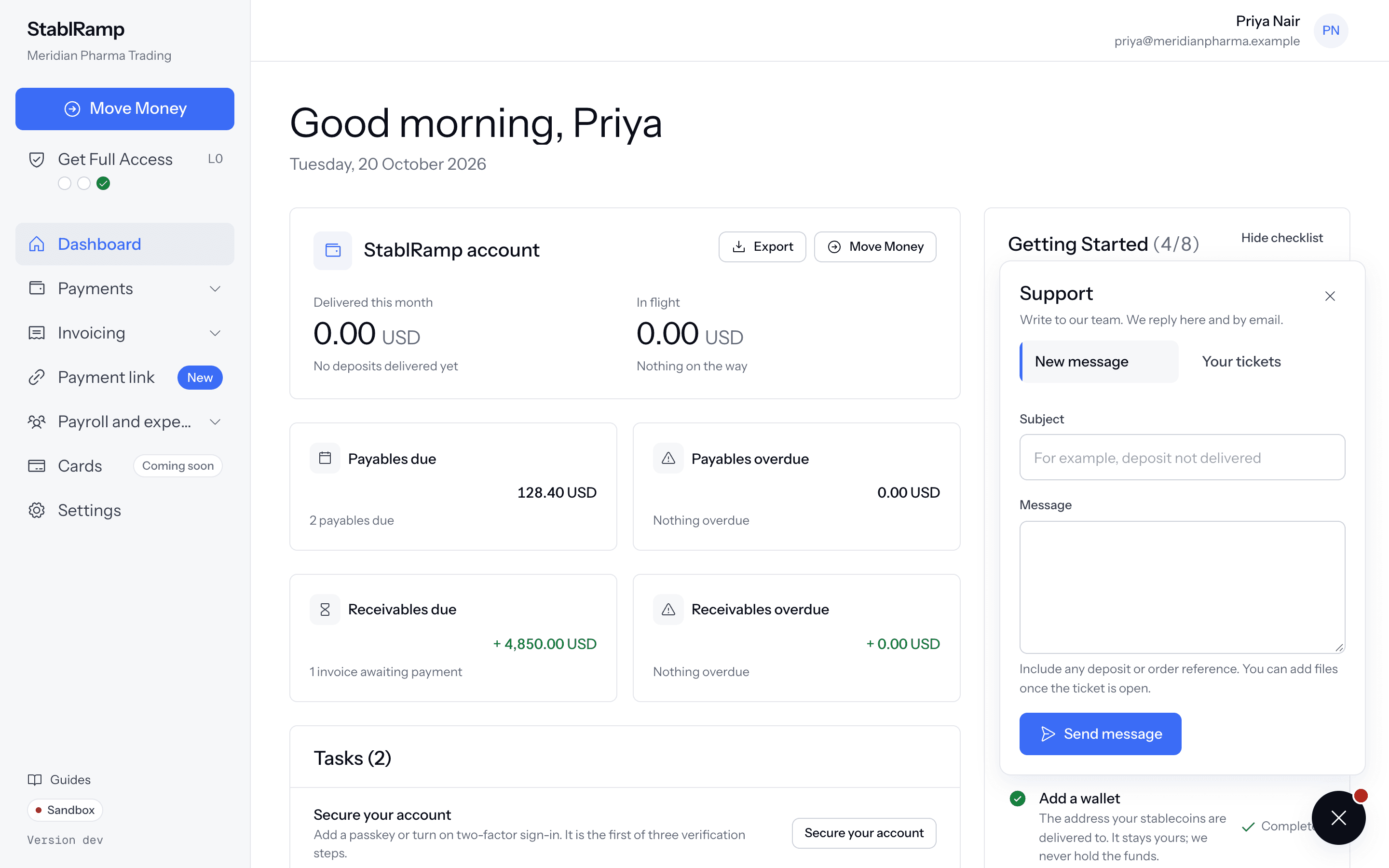
Task: Click the New badge beside Payment link
Action: 200,377
